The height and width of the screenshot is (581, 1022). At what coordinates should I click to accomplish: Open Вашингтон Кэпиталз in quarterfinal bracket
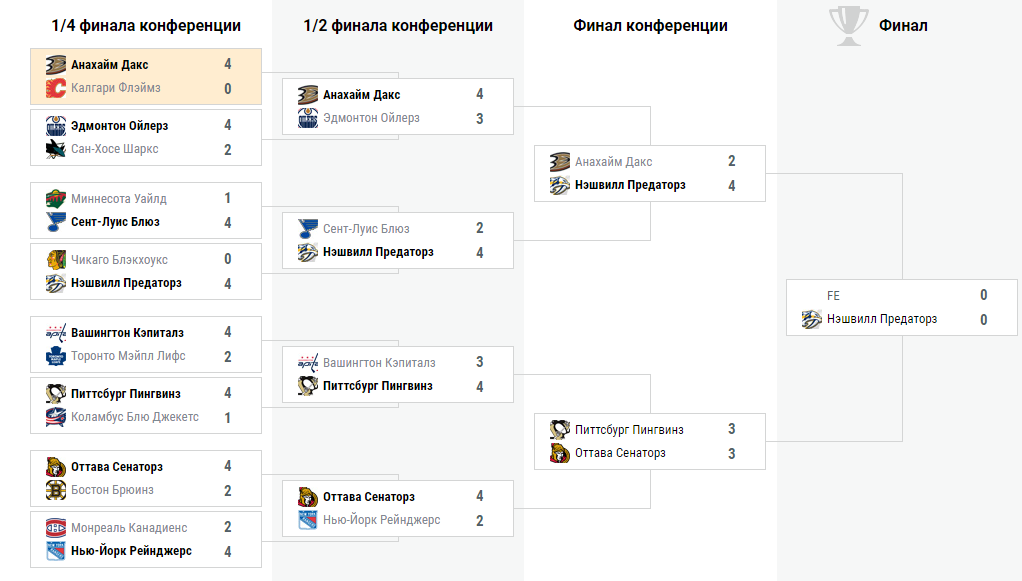[x=127, y=333]
